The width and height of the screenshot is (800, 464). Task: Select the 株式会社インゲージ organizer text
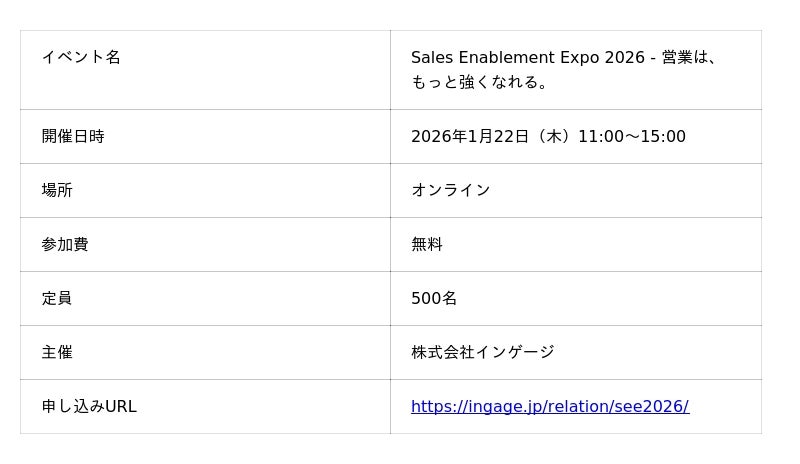[x=482, y=352]
